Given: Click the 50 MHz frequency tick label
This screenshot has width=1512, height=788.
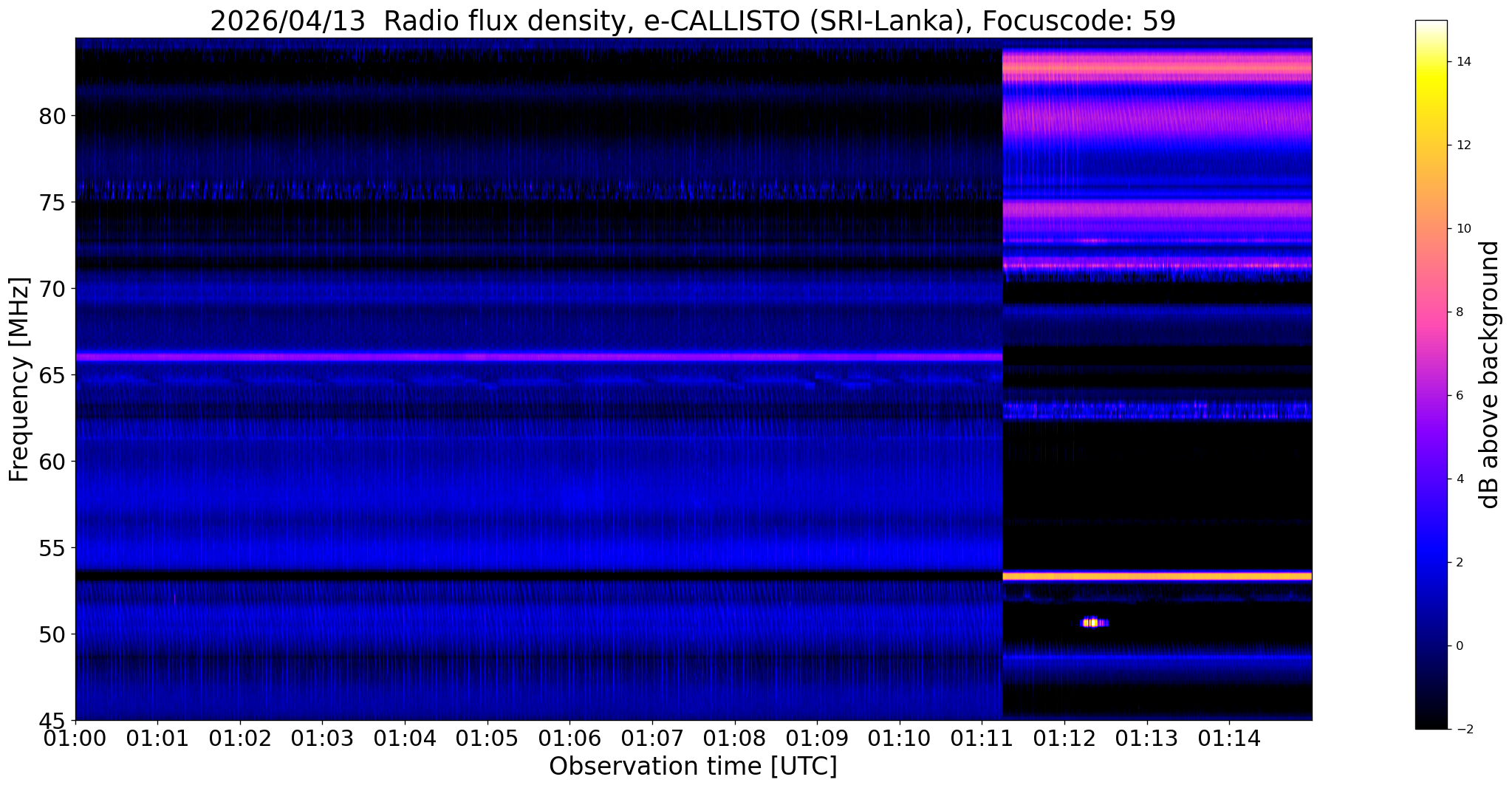Looking at the screenshot, I should (x=52, y=634).
